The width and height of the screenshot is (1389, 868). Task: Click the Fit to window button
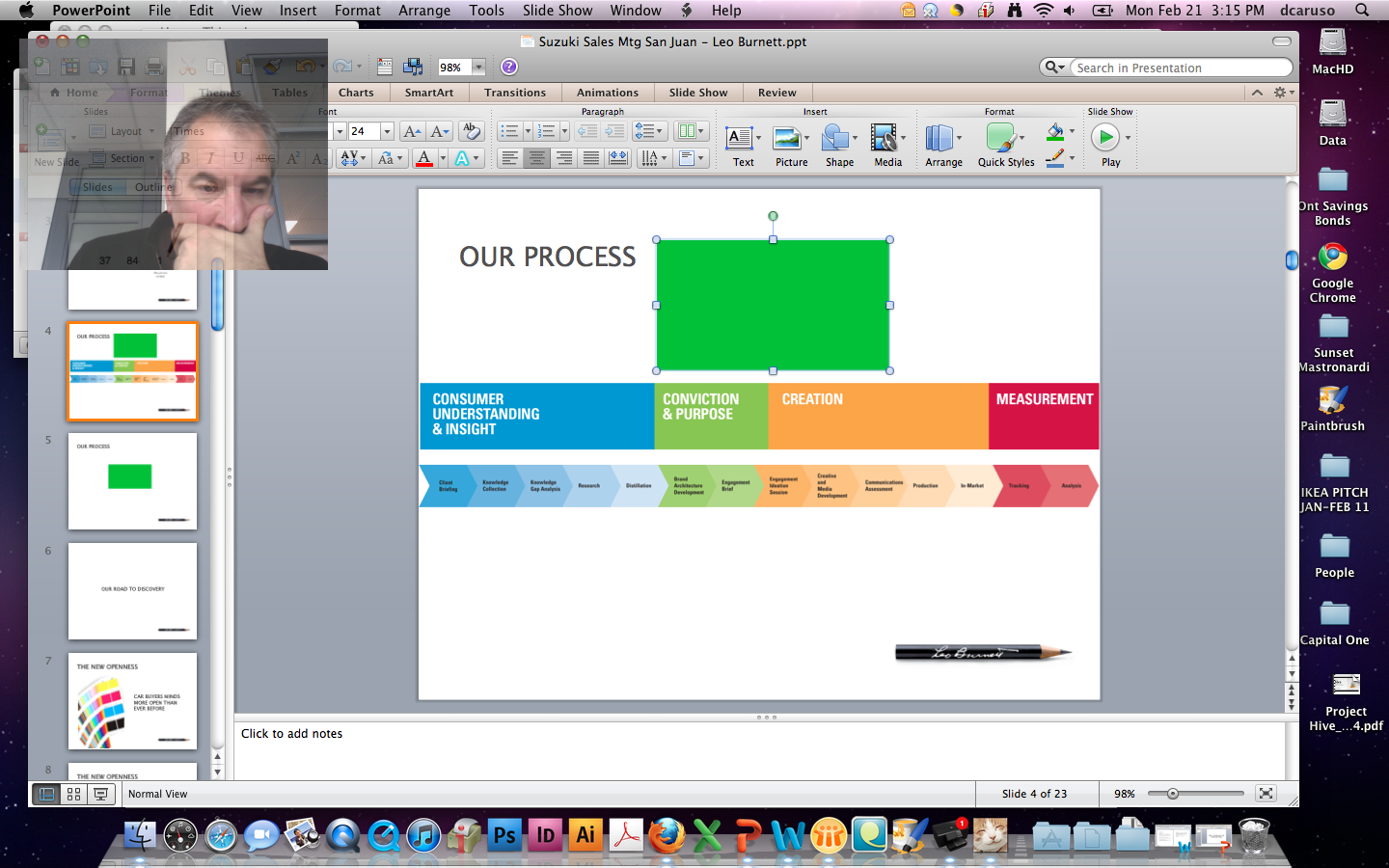[x=1266, y=794]
